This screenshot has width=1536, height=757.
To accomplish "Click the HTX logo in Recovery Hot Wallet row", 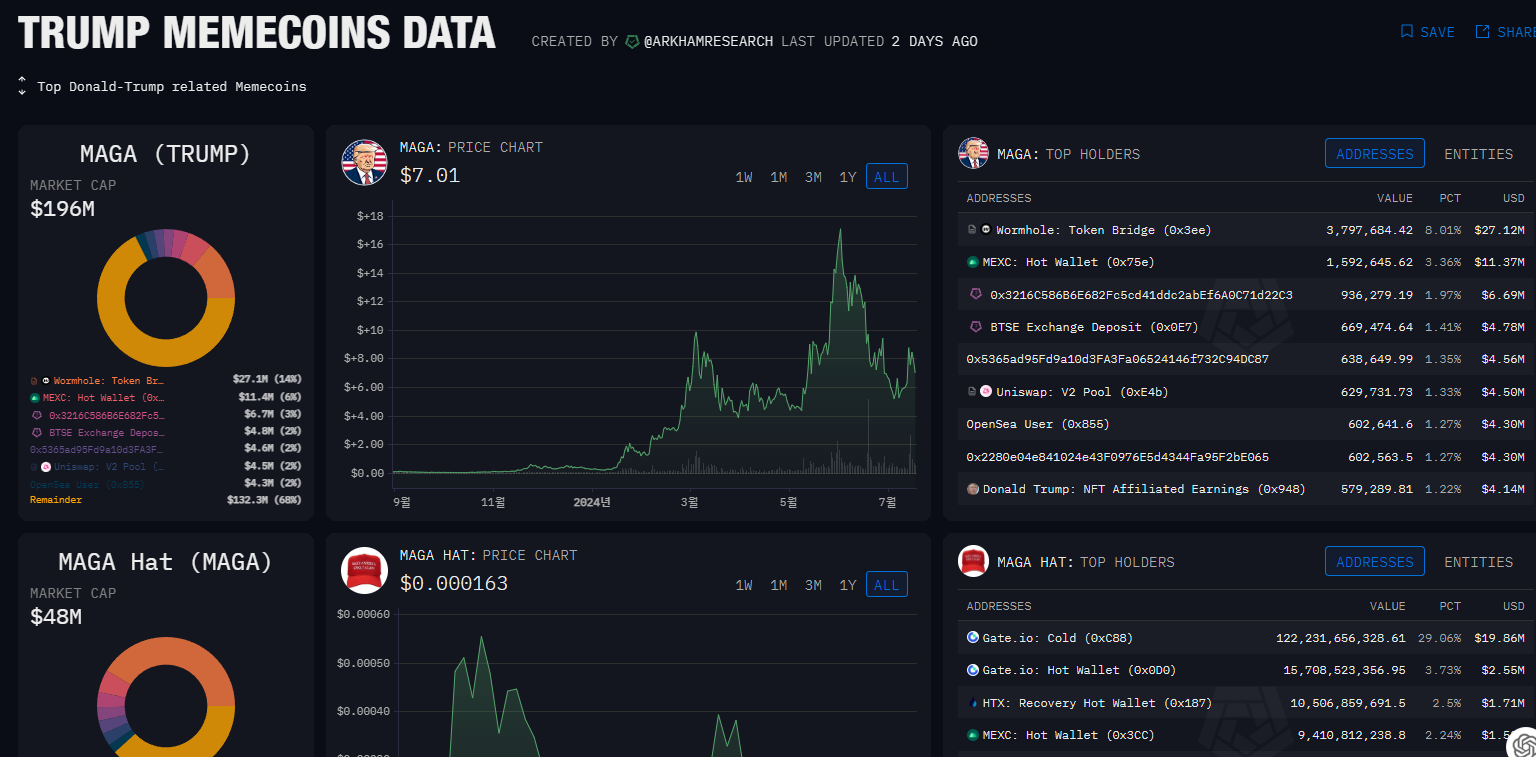I will (973, 703).
